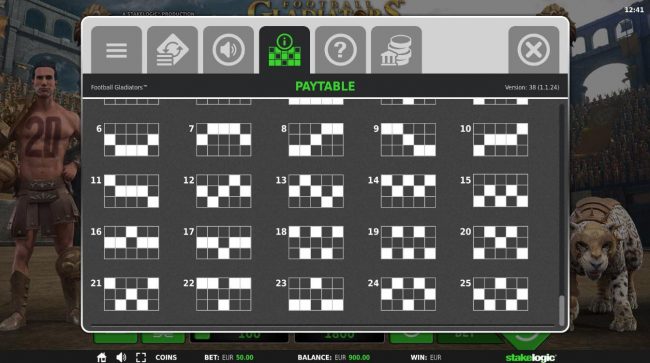The image size is (650, 363).
Task: Open the hamburger menu tab
Action: [x=116, y=50]
